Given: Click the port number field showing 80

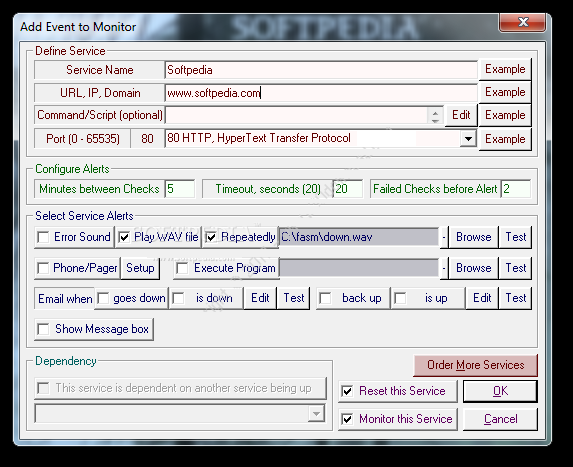Looking at the screenshot, I should pyautogui.click(x=147, y=139).
